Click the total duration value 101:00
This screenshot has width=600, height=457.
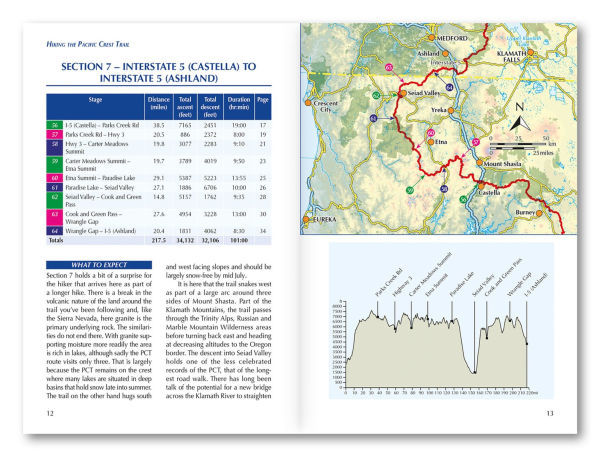click(x=239, y=240)
